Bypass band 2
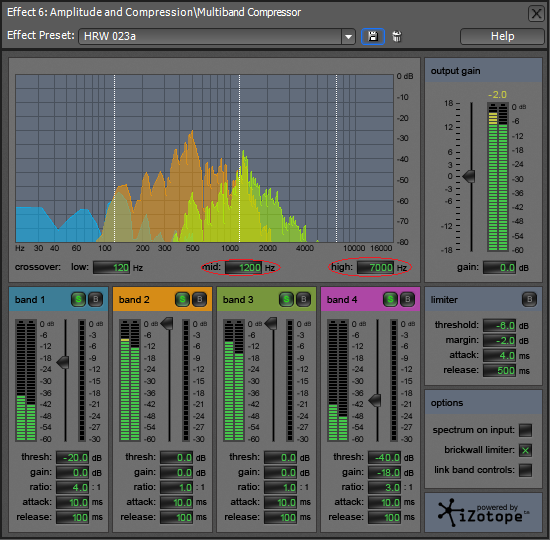Screen dimensions: 550x540 [x=199, y=299]
